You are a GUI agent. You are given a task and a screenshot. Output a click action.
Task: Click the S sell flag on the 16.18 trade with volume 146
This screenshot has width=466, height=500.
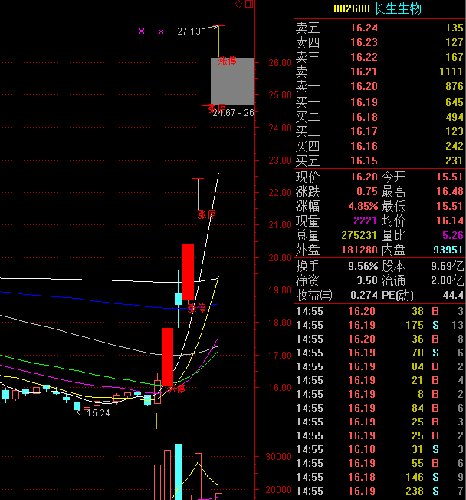pos(435,477)
